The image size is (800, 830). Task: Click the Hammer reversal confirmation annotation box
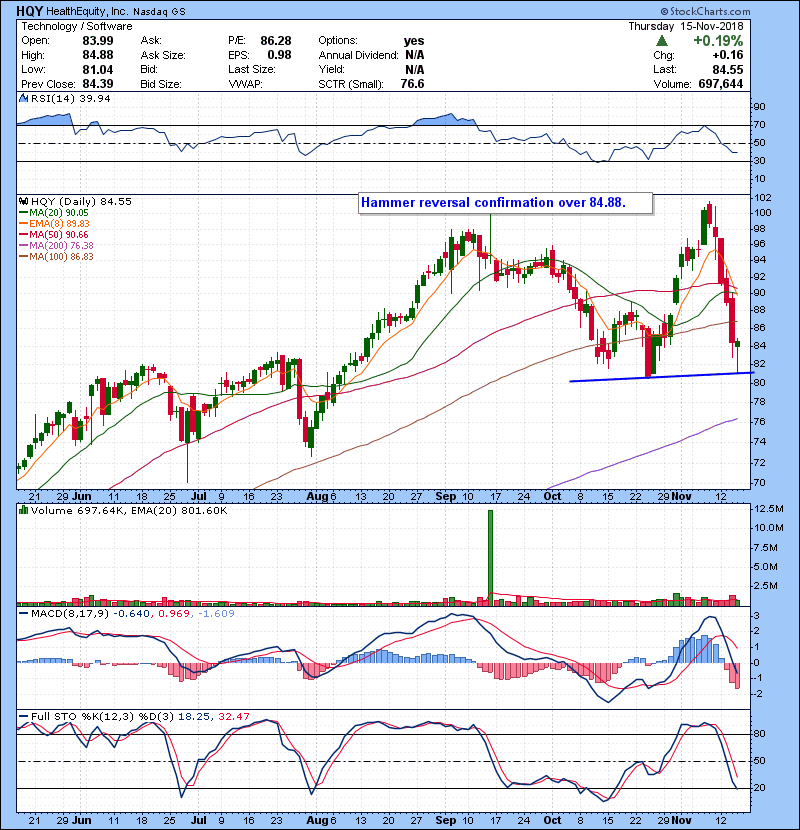(505, 203)
